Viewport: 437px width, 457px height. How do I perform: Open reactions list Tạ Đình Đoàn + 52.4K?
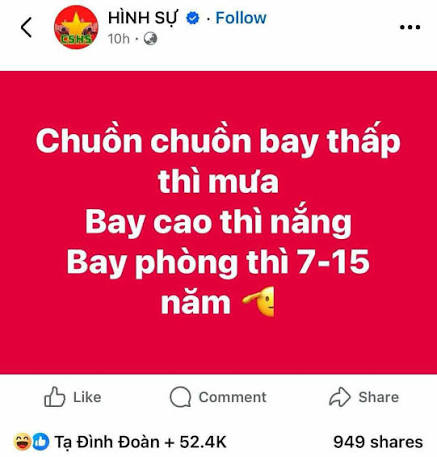140,442
